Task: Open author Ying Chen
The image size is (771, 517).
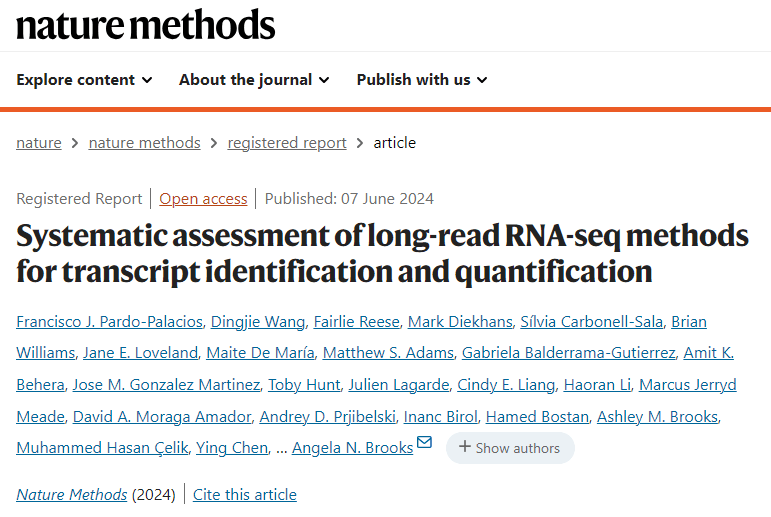Action: point(232,448)
